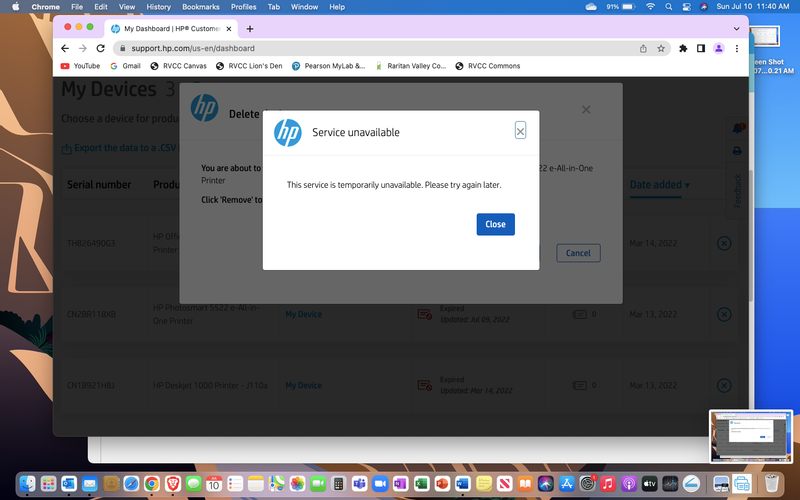Open the History menu
The image size is (800, 500).
coord(158,7)
